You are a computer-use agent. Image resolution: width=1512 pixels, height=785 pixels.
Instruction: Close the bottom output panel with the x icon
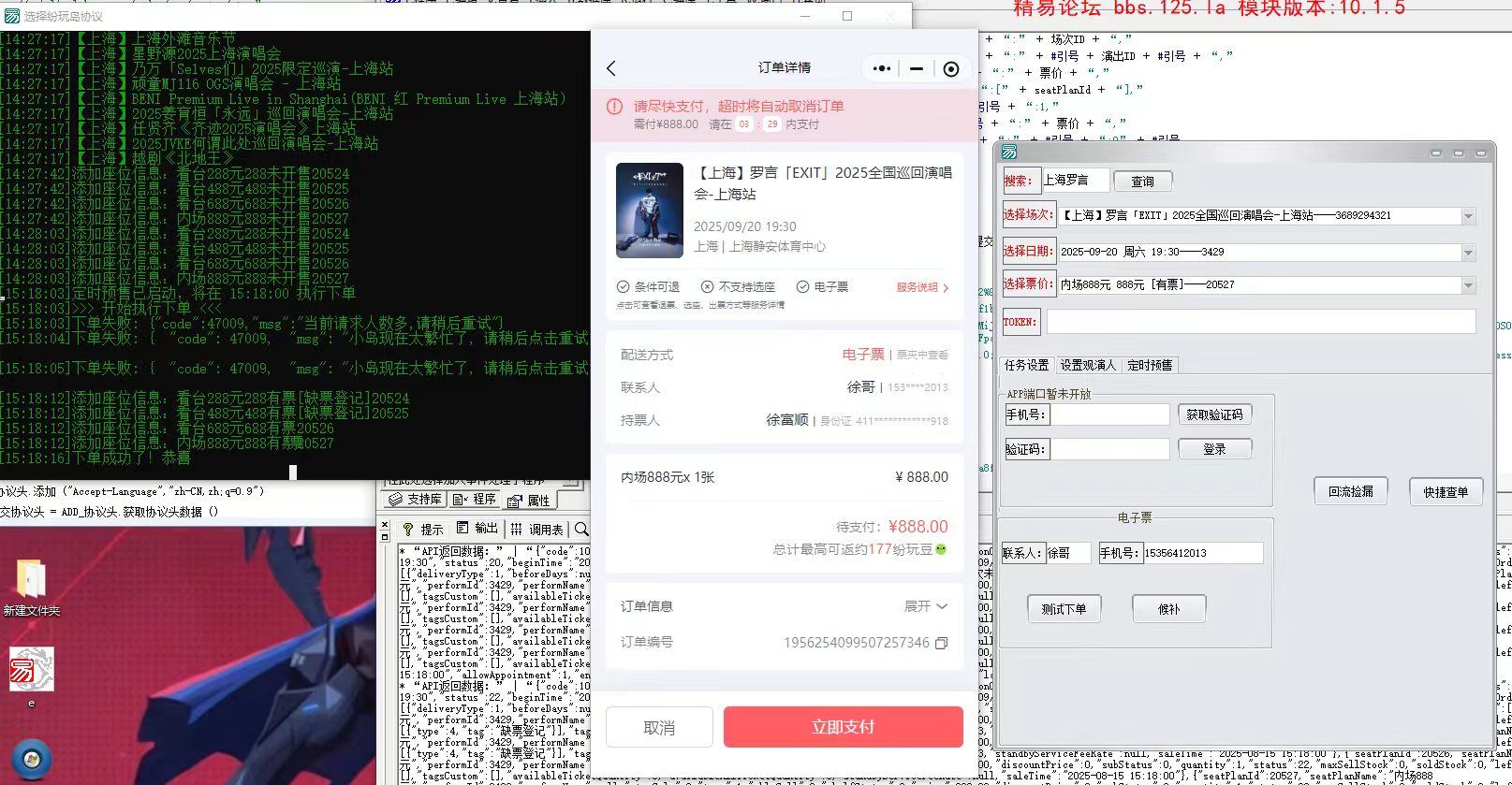[384, 525]
